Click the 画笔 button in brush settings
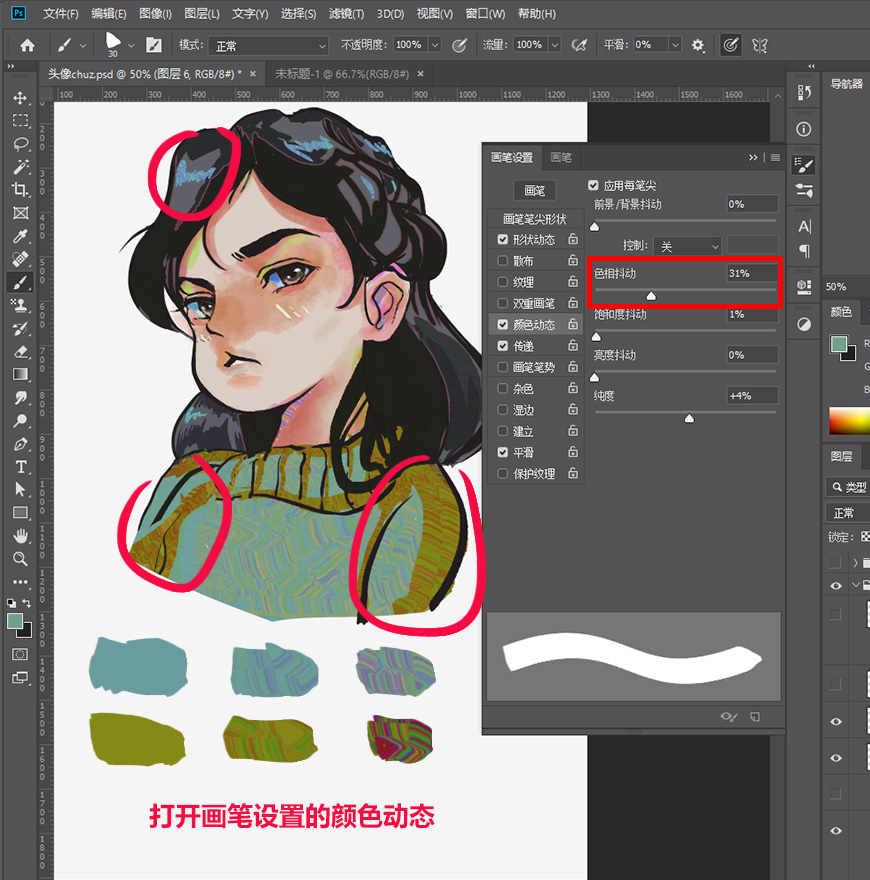The image size is (870, 880). [534, 190]
